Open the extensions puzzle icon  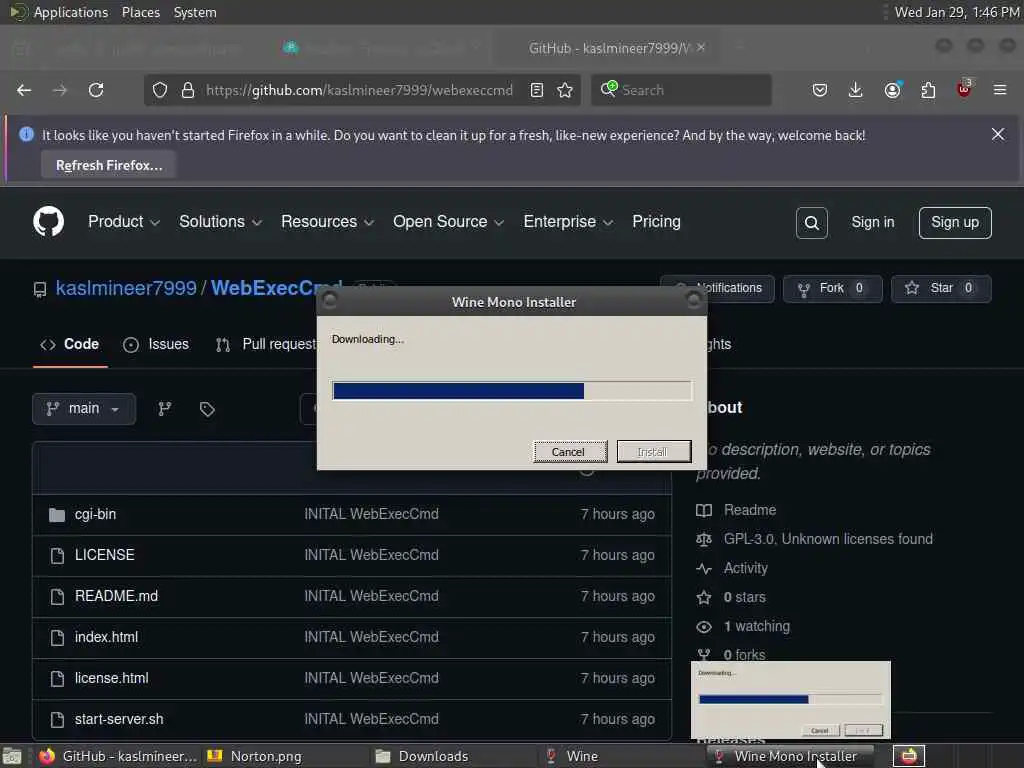(x=928, y=90)
